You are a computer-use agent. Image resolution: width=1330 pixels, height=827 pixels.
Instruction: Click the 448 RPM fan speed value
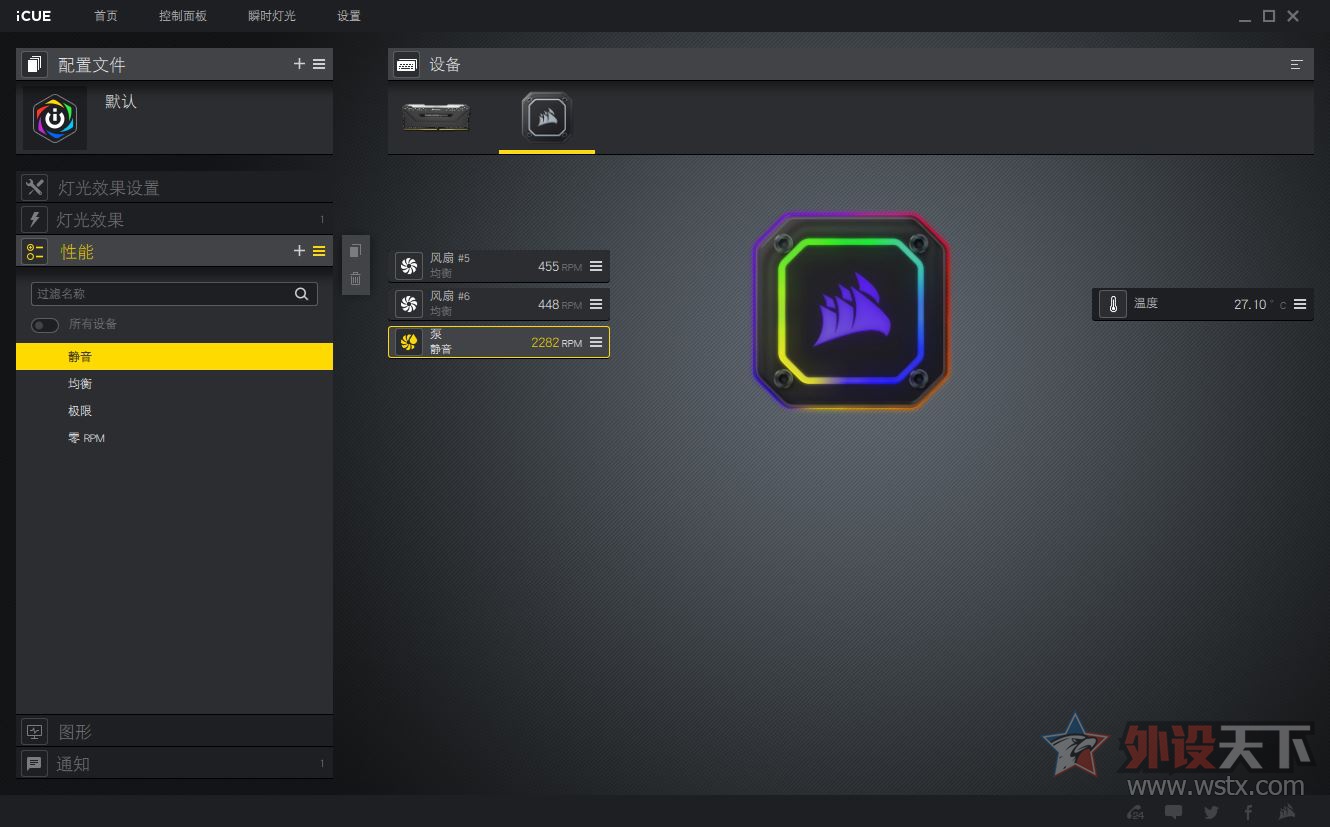click(x=560, y=305)
